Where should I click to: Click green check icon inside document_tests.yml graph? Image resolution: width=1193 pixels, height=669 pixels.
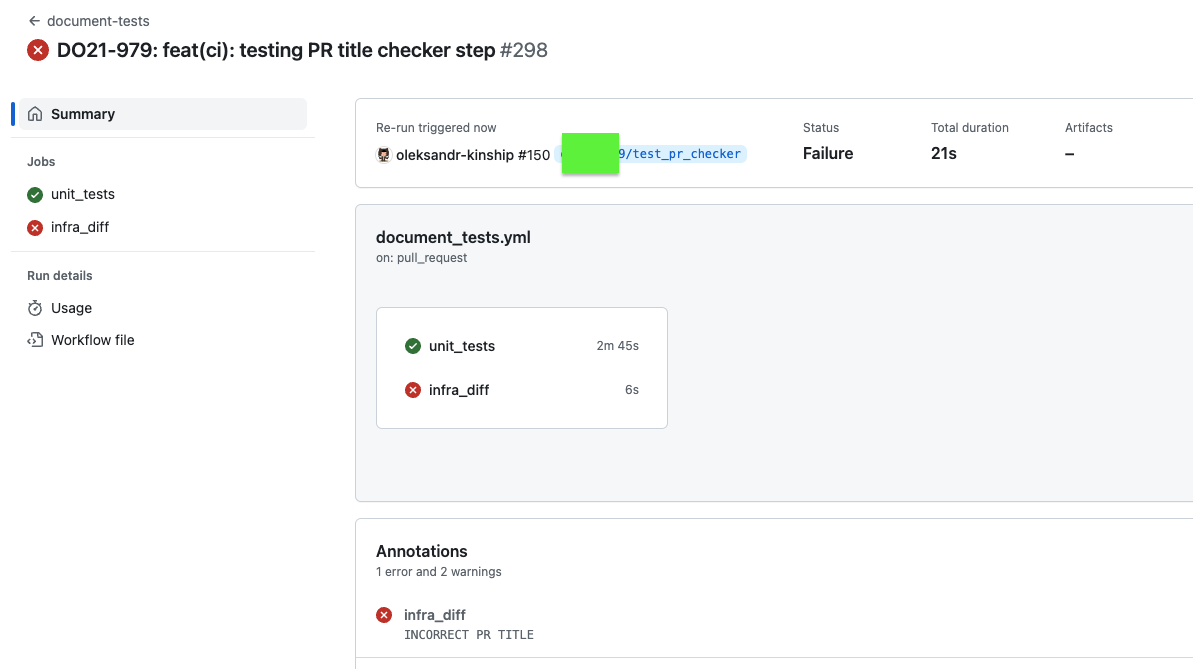413,346
